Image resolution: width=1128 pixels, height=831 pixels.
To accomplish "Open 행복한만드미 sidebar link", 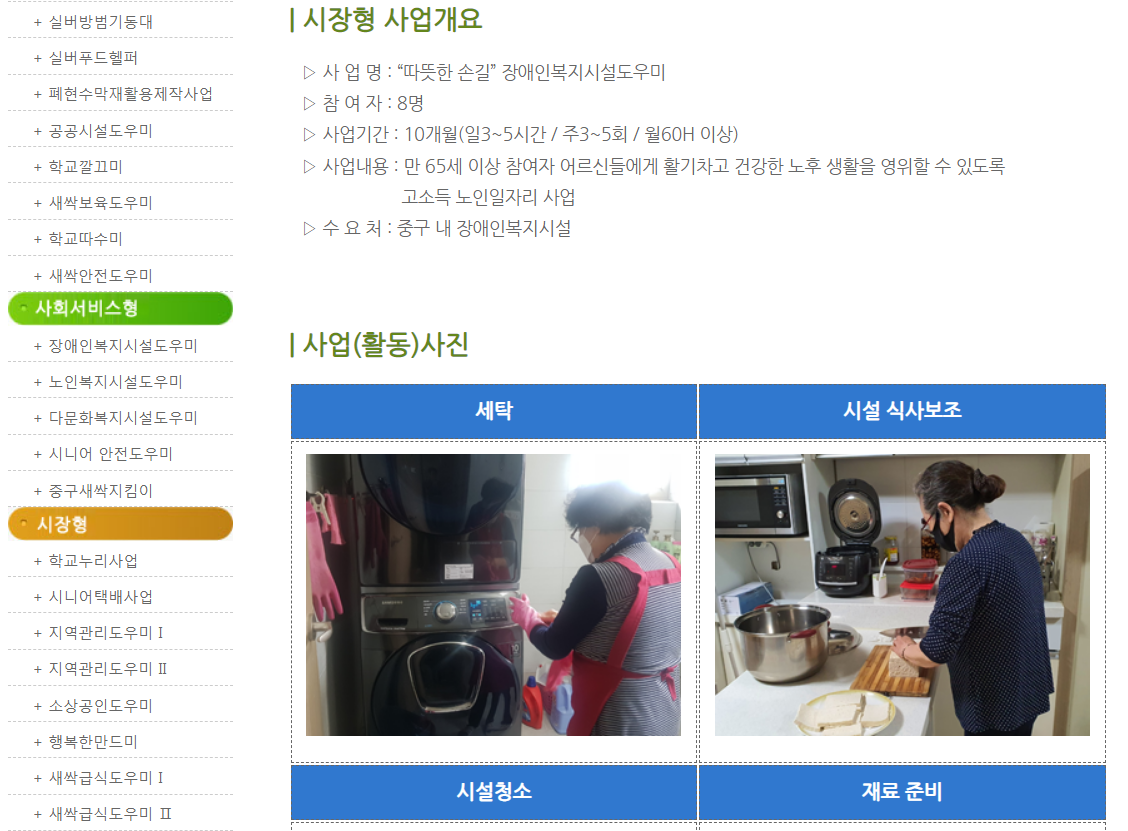I will click(x=93, y=742).
